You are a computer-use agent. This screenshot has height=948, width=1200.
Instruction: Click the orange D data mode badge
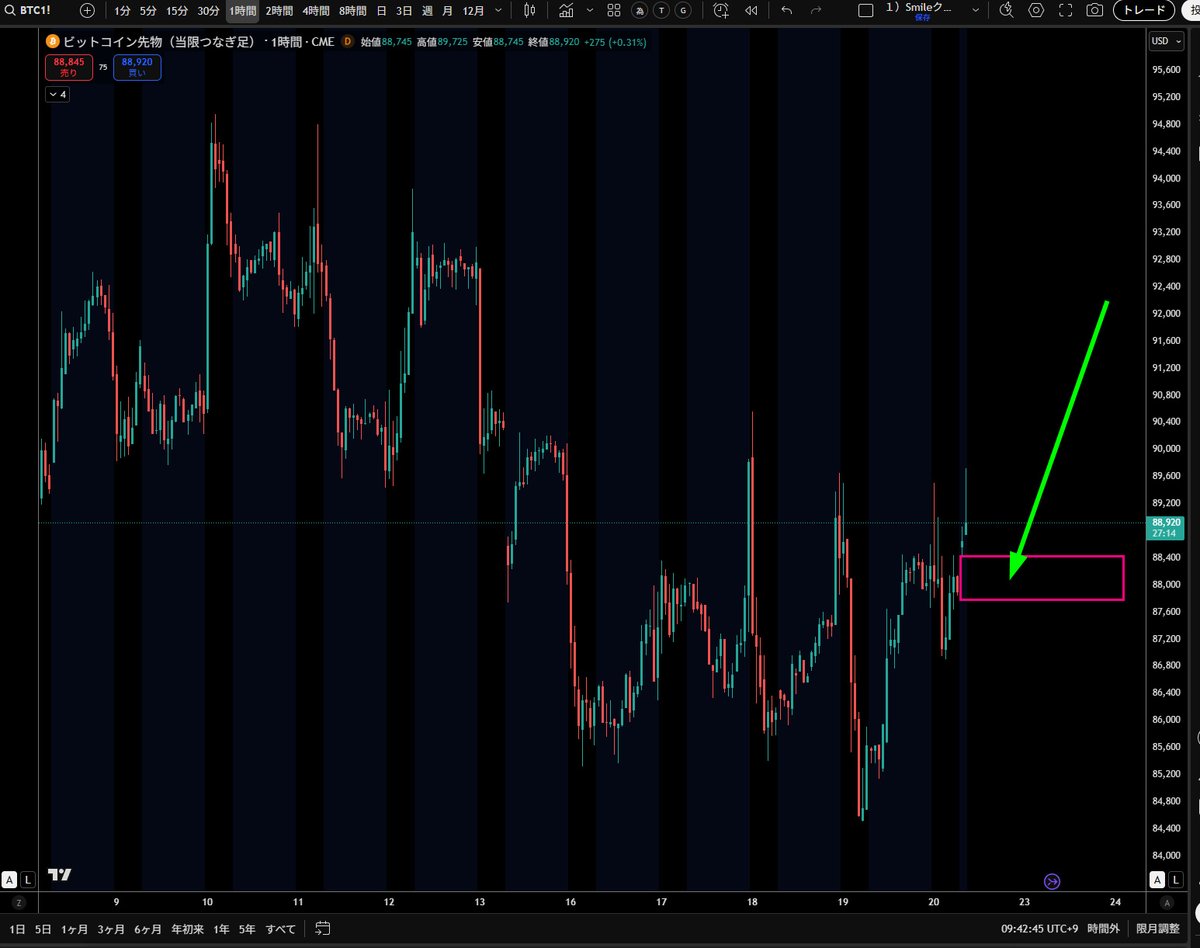coord(347,41)
